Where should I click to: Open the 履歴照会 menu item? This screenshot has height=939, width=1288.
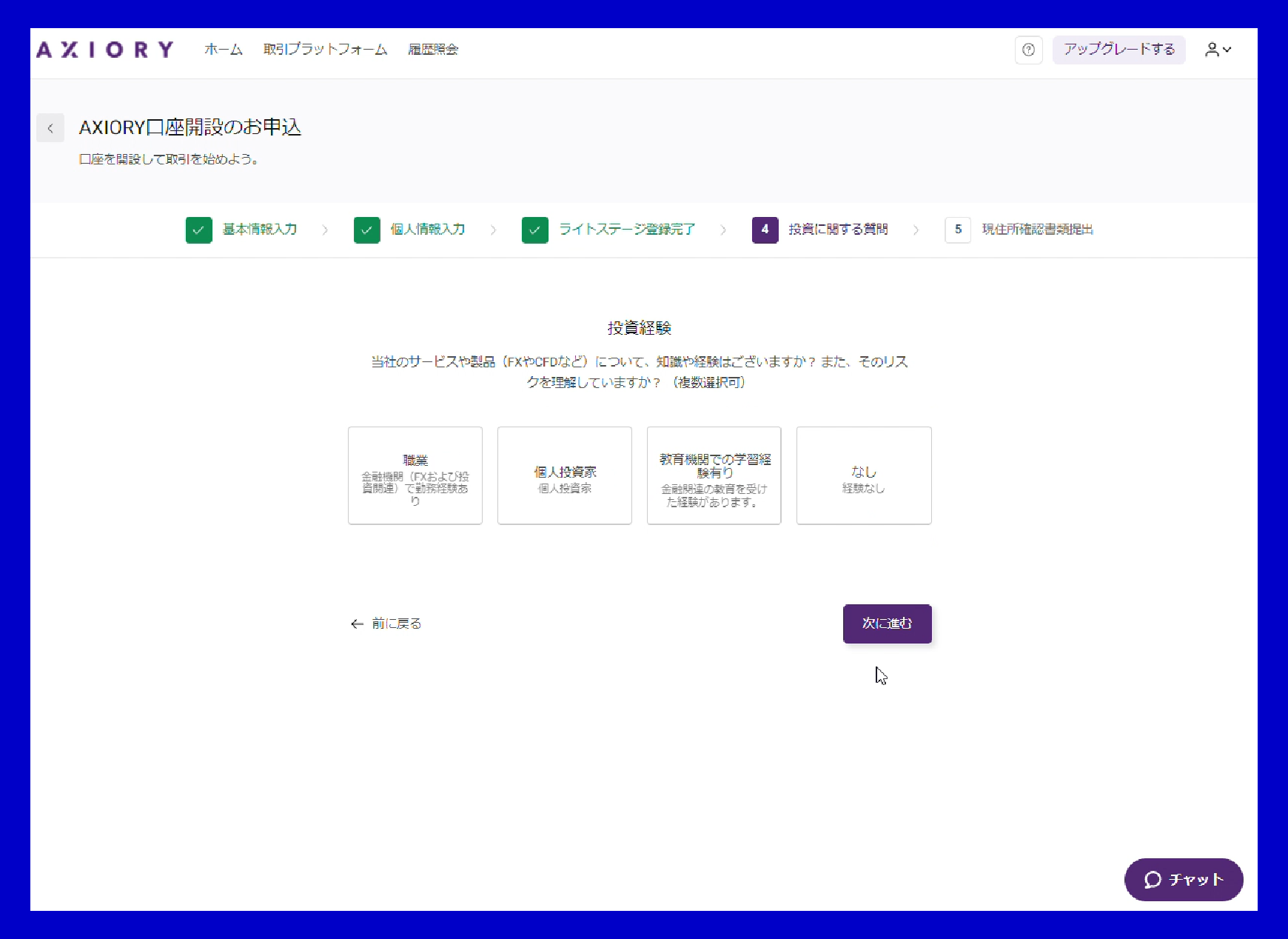pyautogui.click(x=433, y=50)
